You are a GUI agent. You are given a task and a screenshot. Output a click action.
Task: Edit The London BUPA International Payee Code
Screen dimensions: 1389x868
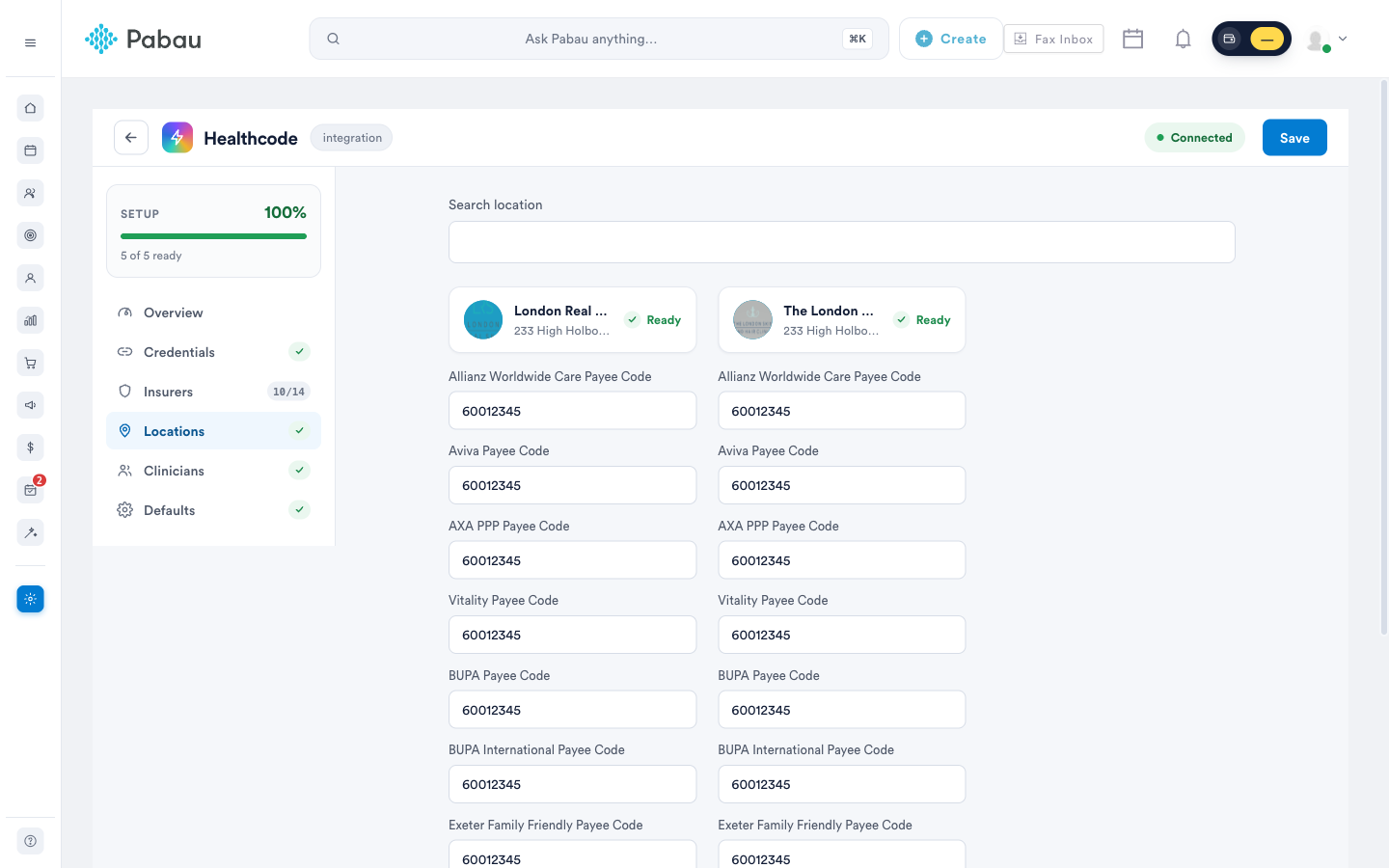(842, 784)
